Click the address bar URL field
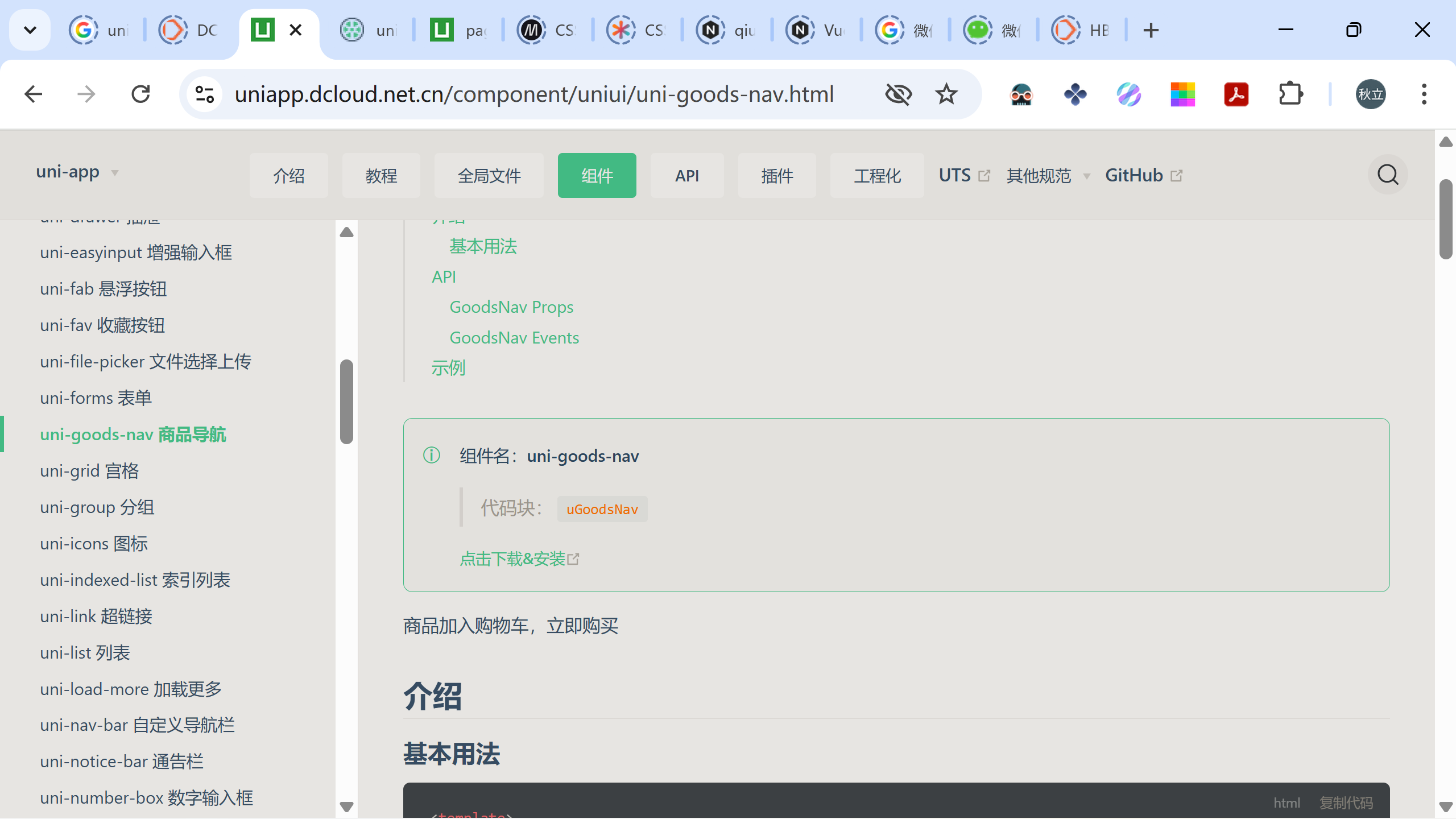This screenshot has width=1456, height=819. coord(534,94)
